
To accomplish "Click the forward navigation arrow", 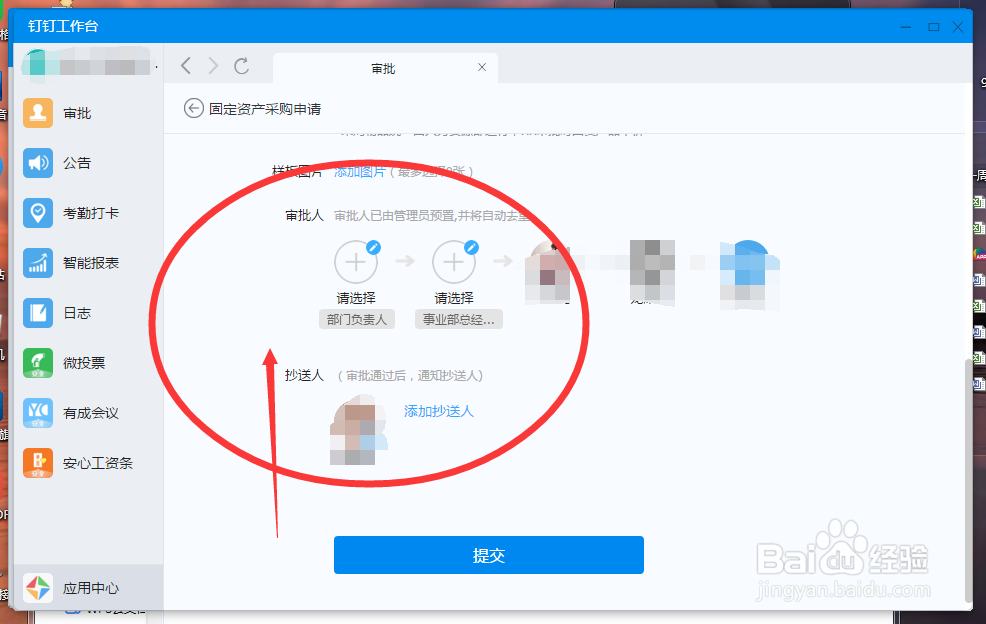I will 214,66.
